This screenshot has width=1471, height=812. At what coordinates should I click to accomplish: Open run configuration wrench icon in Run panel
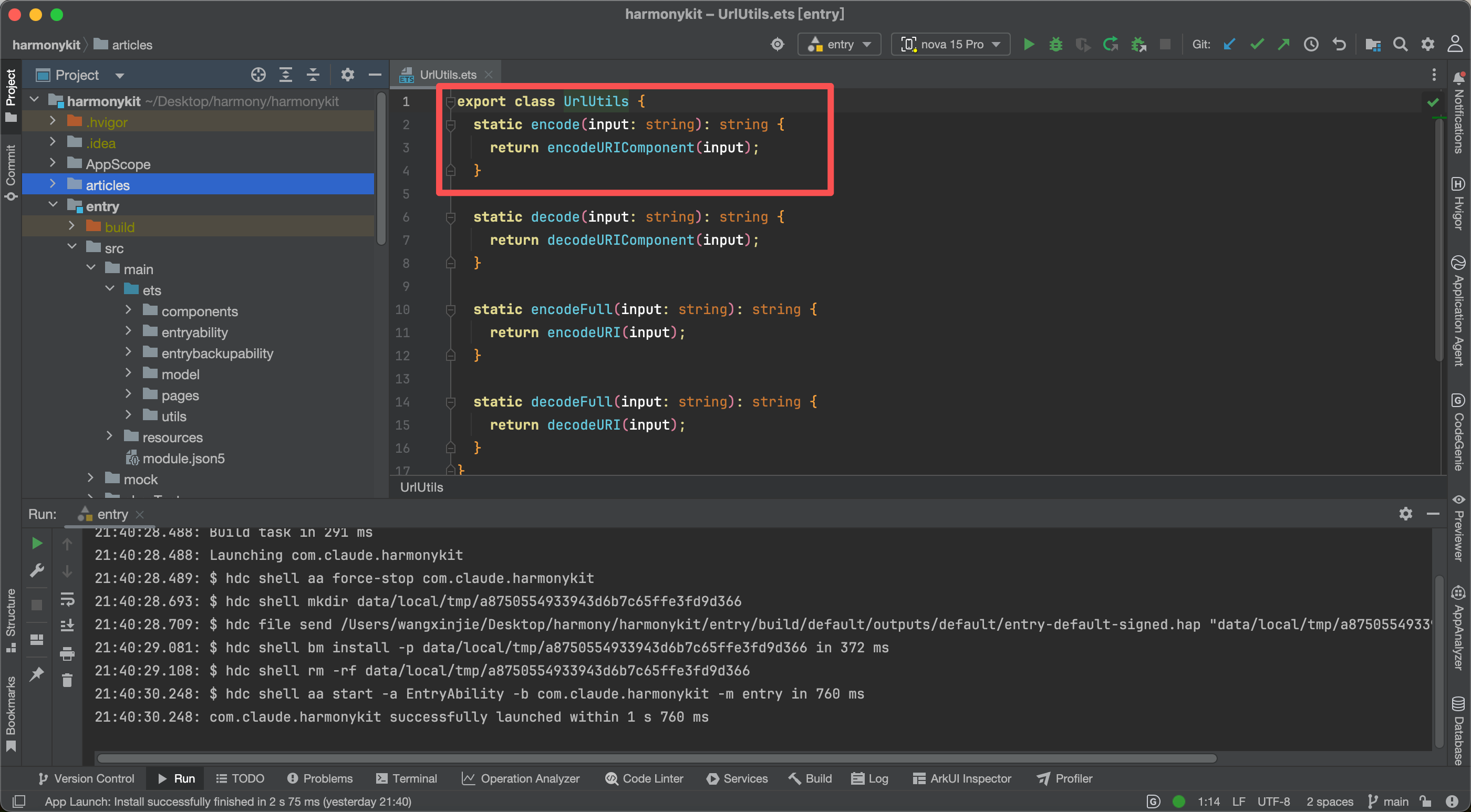37,570
